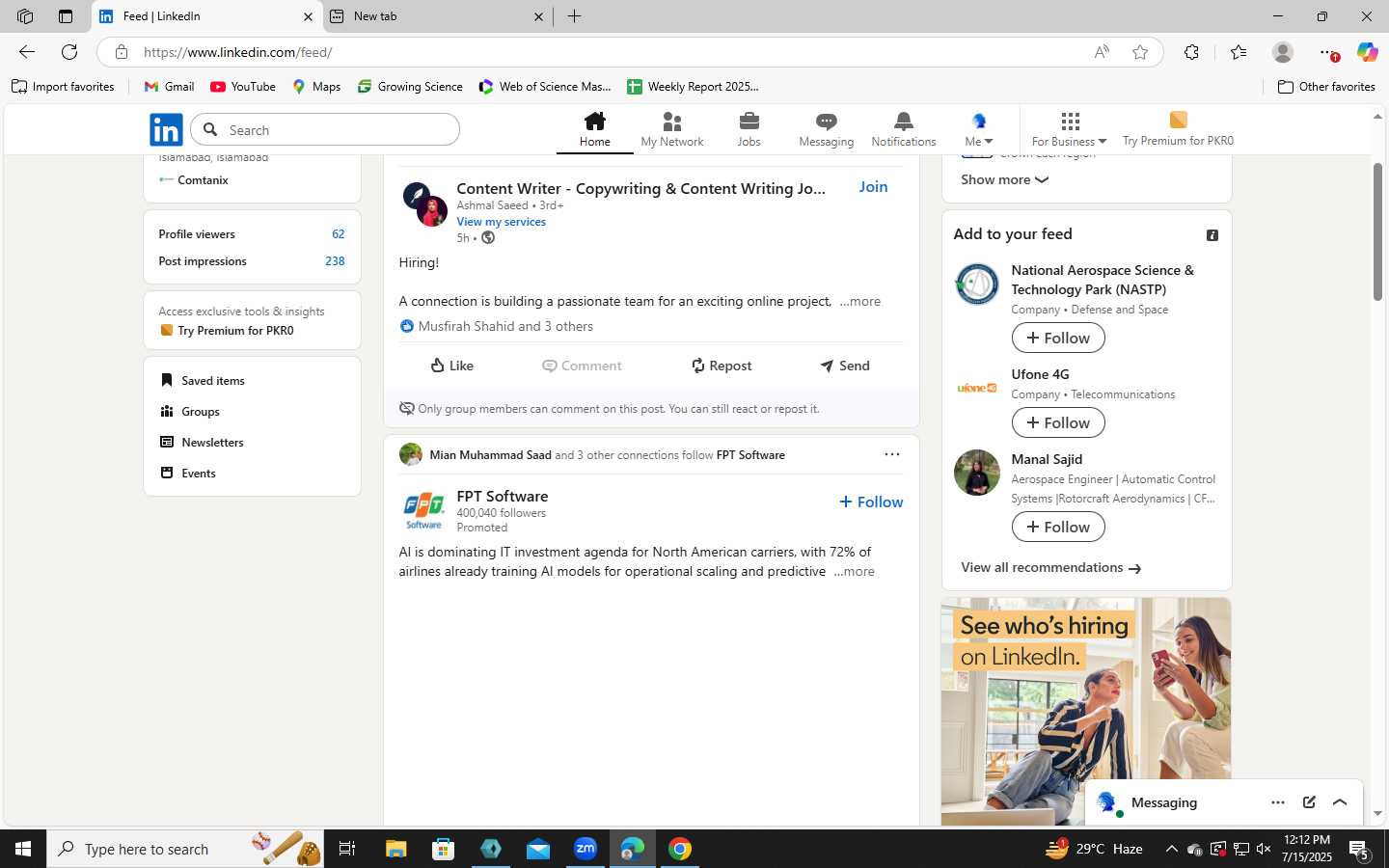This screenshot has height=868, width=1389.
Task: View Post impressions stats
Action: point(252,261)
